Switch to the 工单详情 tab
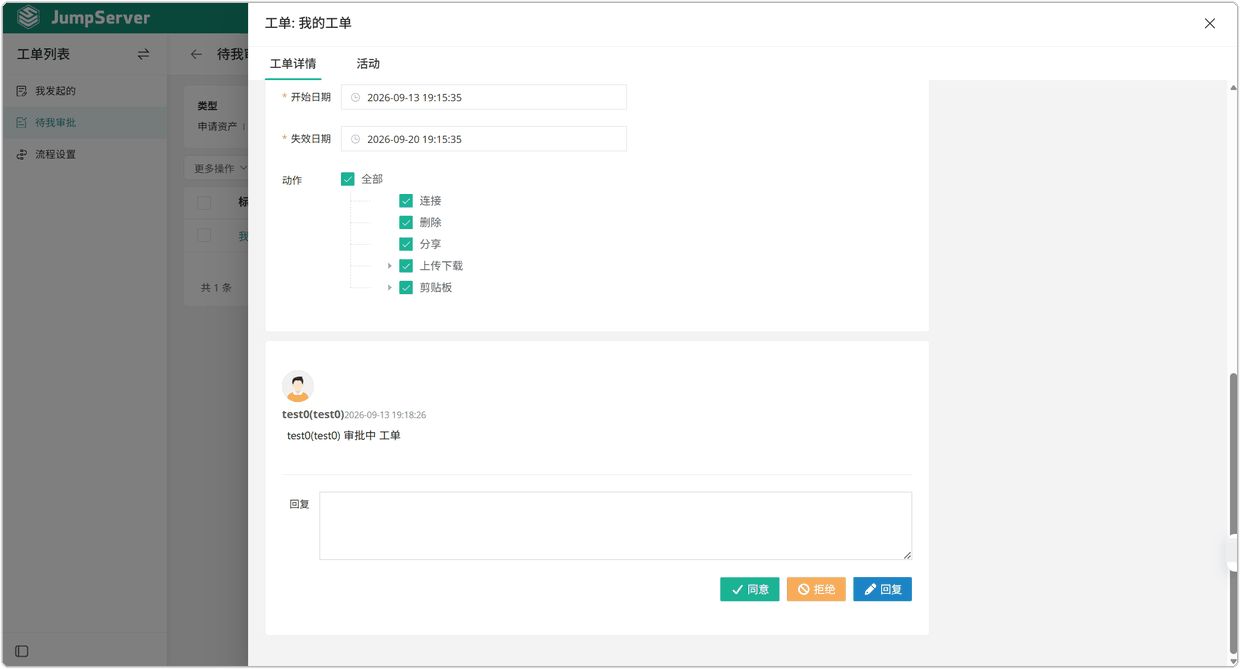 293,64
